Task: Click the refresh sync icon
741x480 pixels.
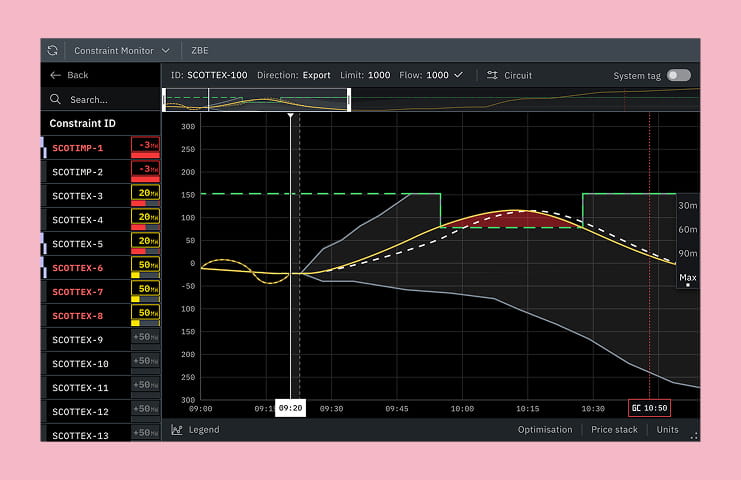Action: [53, 50]
